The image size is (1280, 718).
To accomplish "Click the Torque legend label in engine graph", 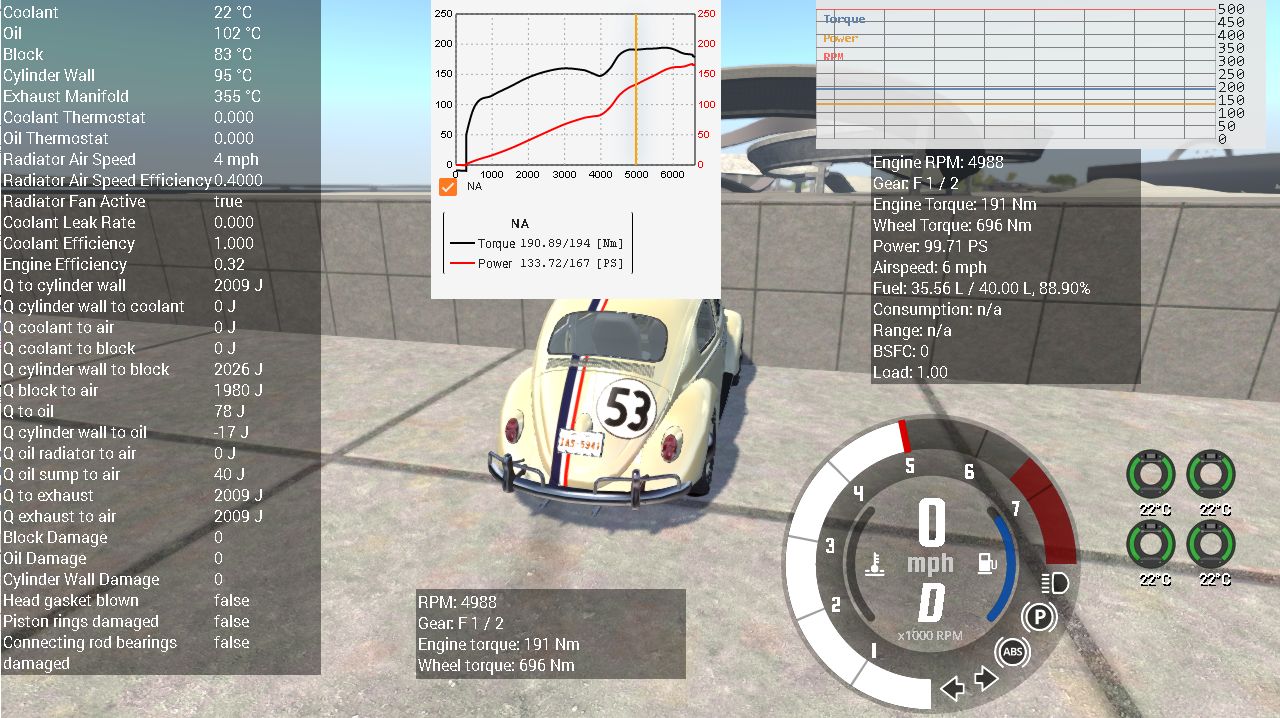I will click(x=844, y=19).
